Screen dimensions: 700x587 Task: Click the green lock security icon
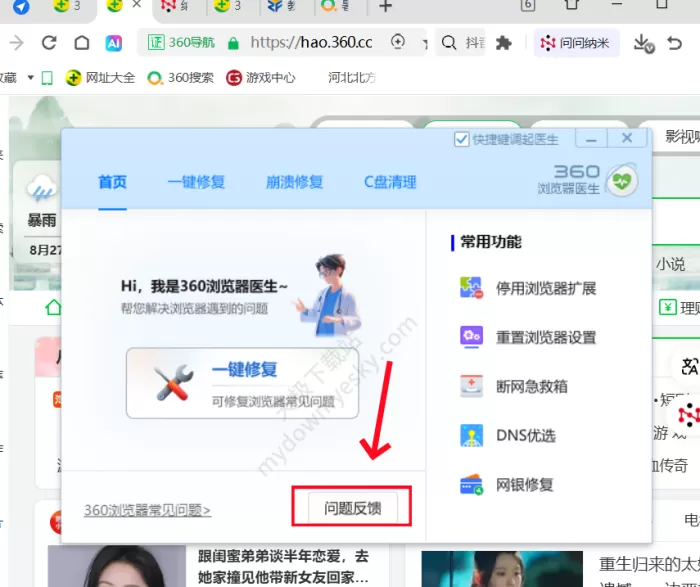[233, 43]
